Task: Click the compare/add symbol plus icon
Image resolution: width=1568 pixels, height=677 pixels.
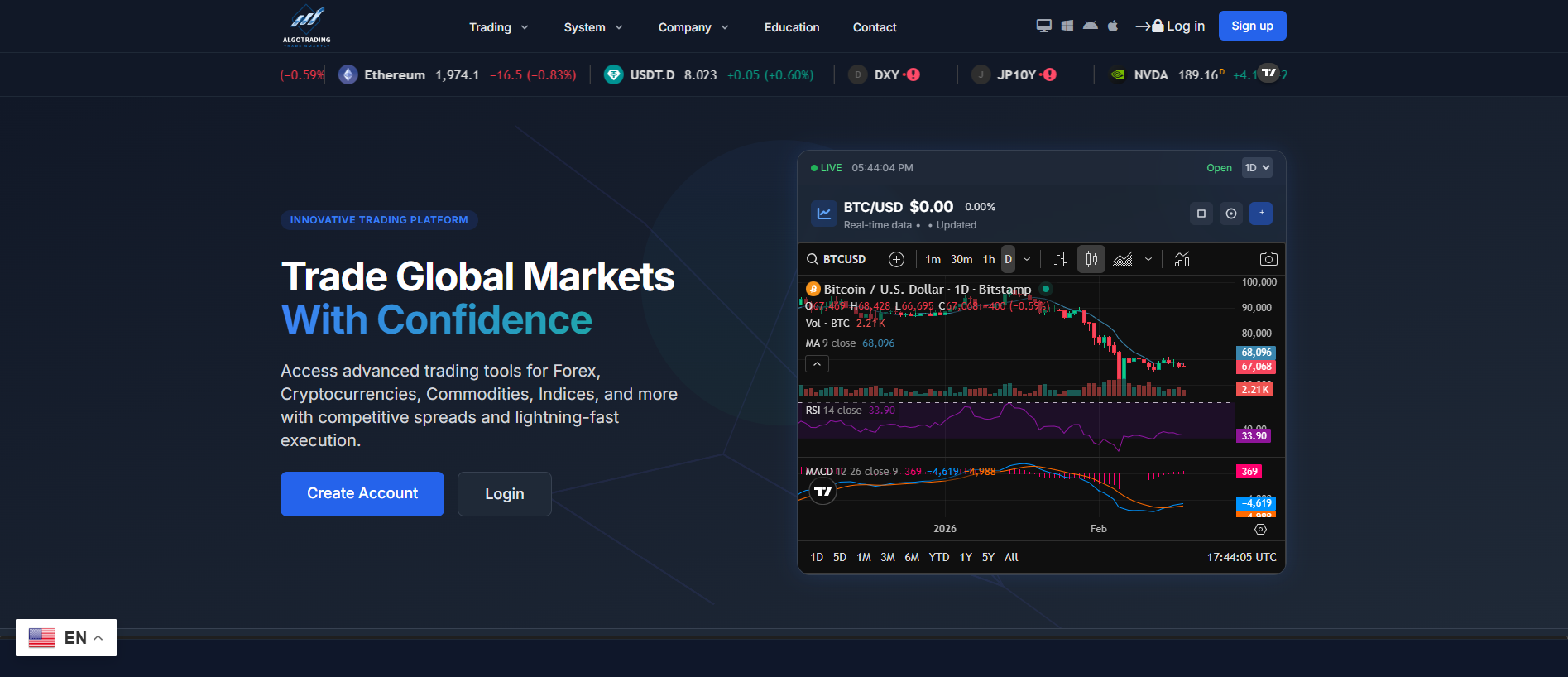Action: tap(896, 259)
